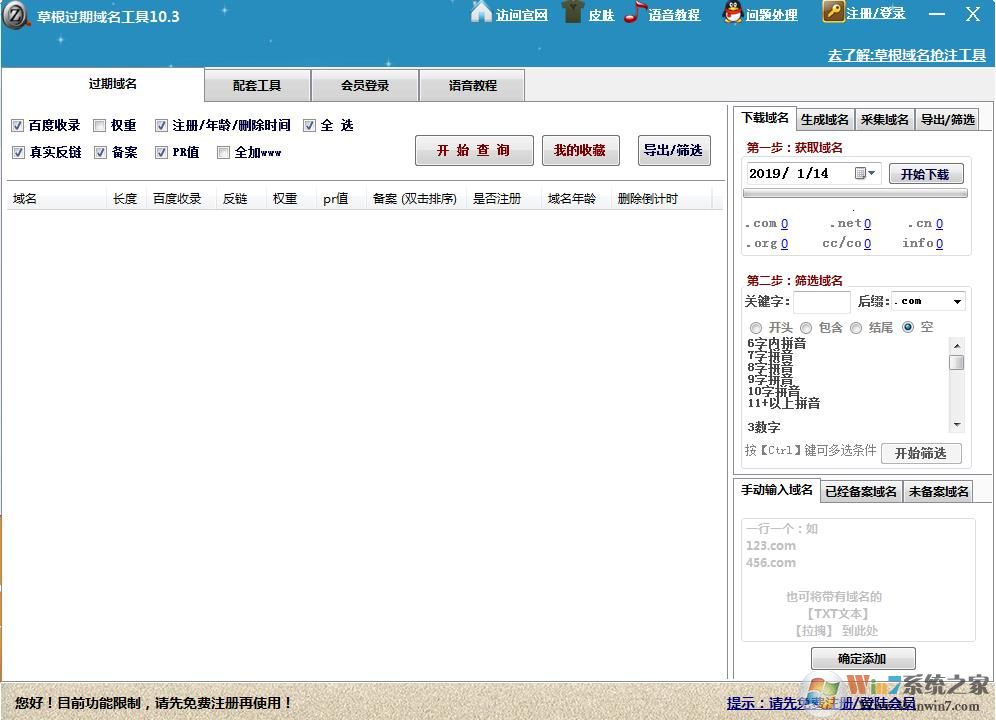Open 问题处理 via the QQ penguin icon
This screenshot has width=996, height=720.
732,13
